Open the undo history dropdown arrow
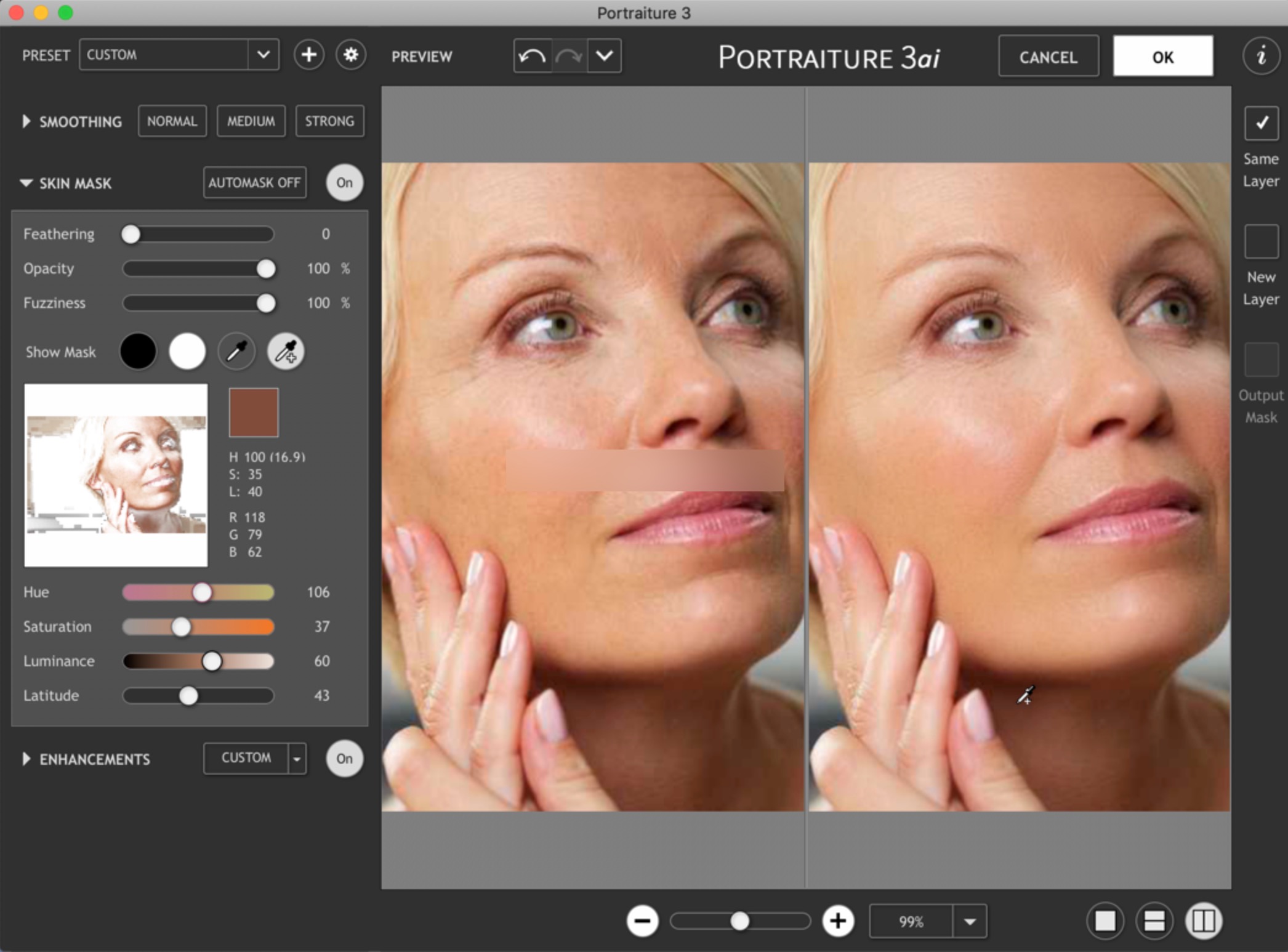The image size is (1288, 952). [x=604, y=56]
